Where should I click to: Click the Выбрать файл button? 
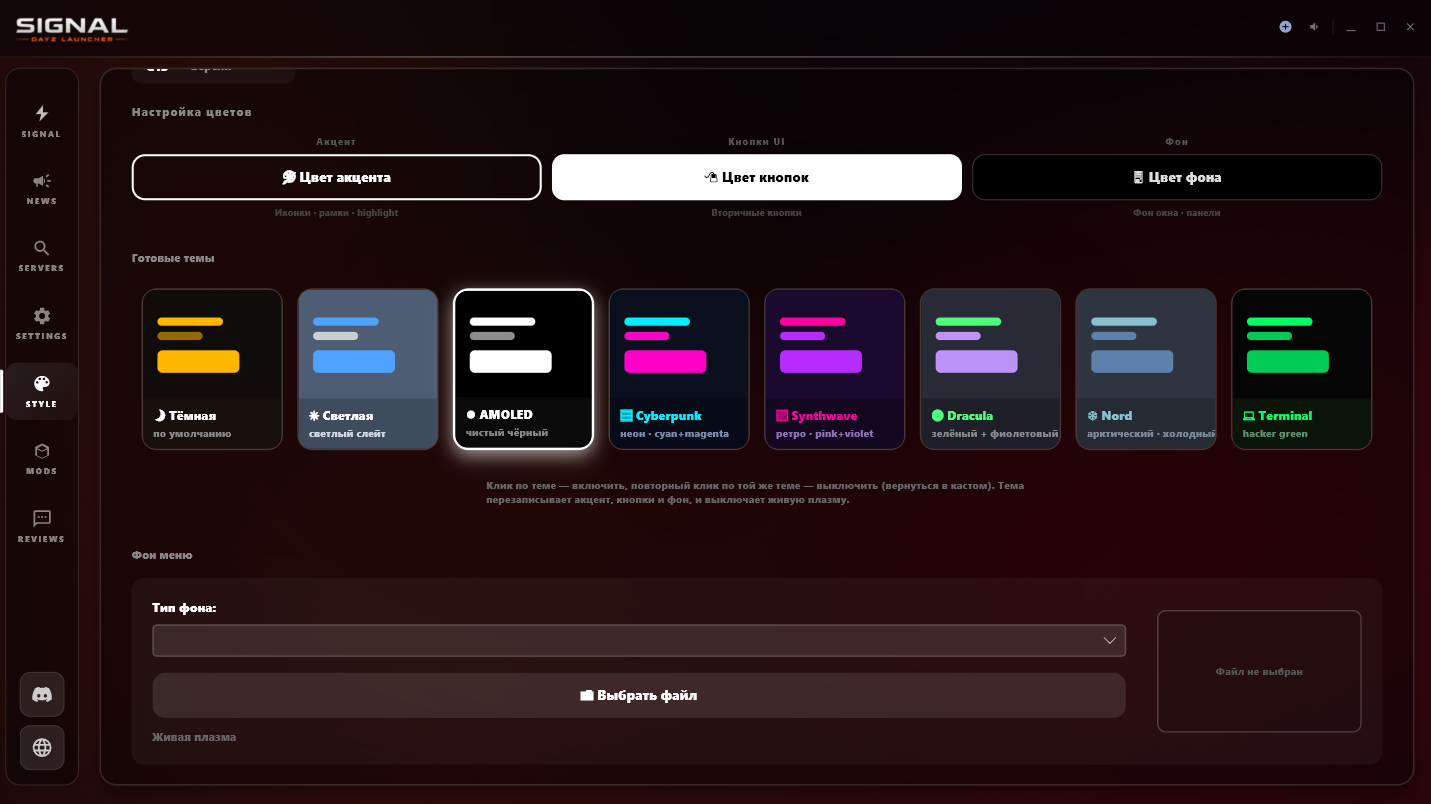[639, 695]
